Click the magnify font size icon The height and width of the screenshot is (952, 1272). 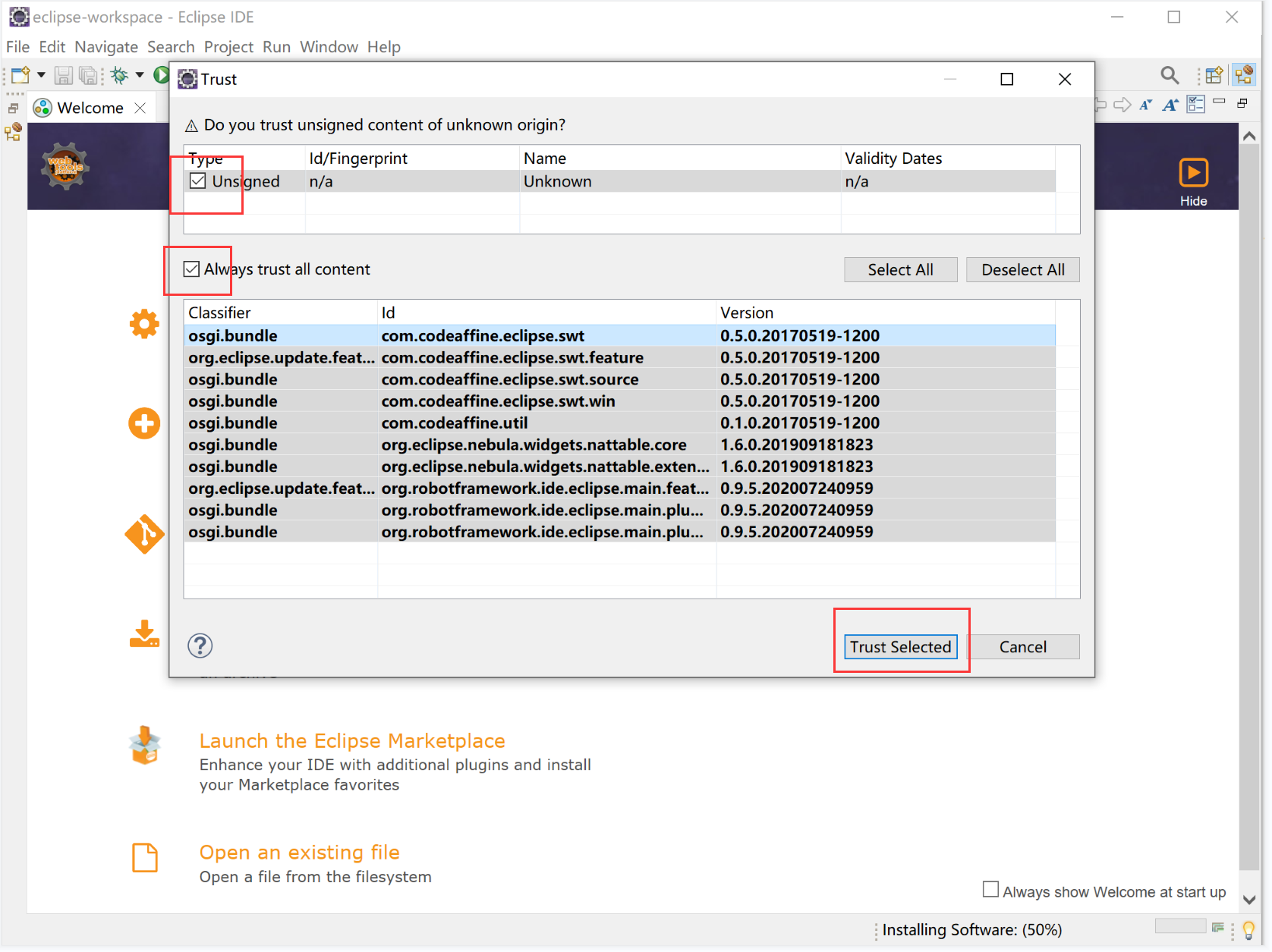1171,105
